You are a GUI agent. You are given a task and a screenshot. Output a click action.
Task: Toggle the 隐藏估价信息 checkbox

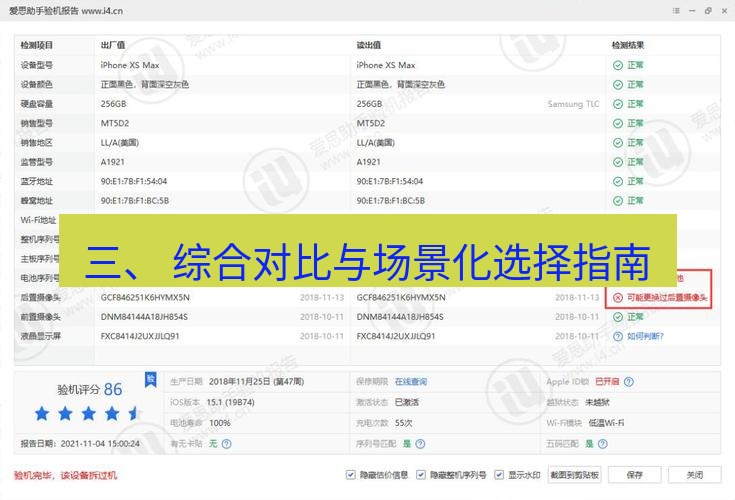tap(350, 475)
